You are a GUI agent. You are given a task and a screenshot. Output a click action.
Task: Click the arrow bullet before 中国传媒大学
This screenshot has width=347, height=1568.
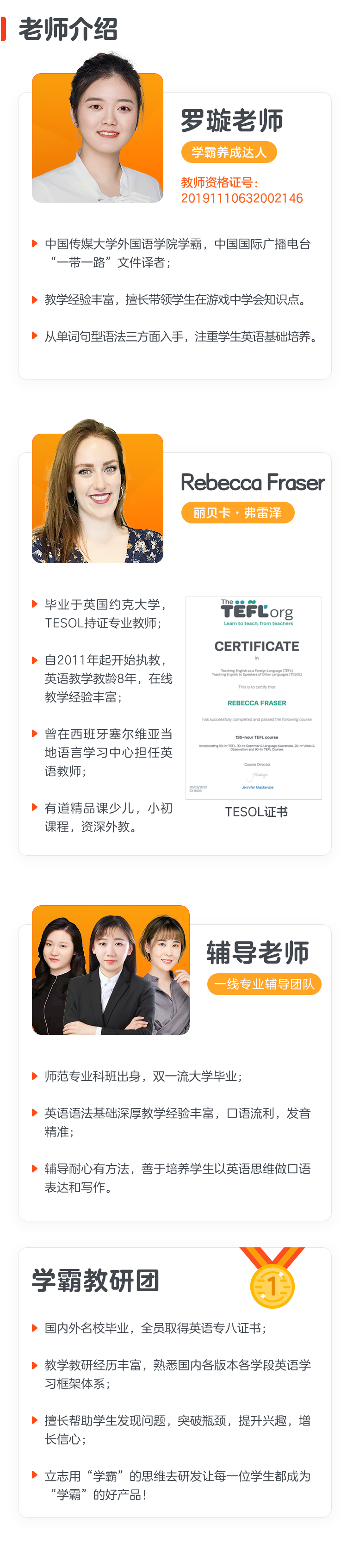[35, 243]
